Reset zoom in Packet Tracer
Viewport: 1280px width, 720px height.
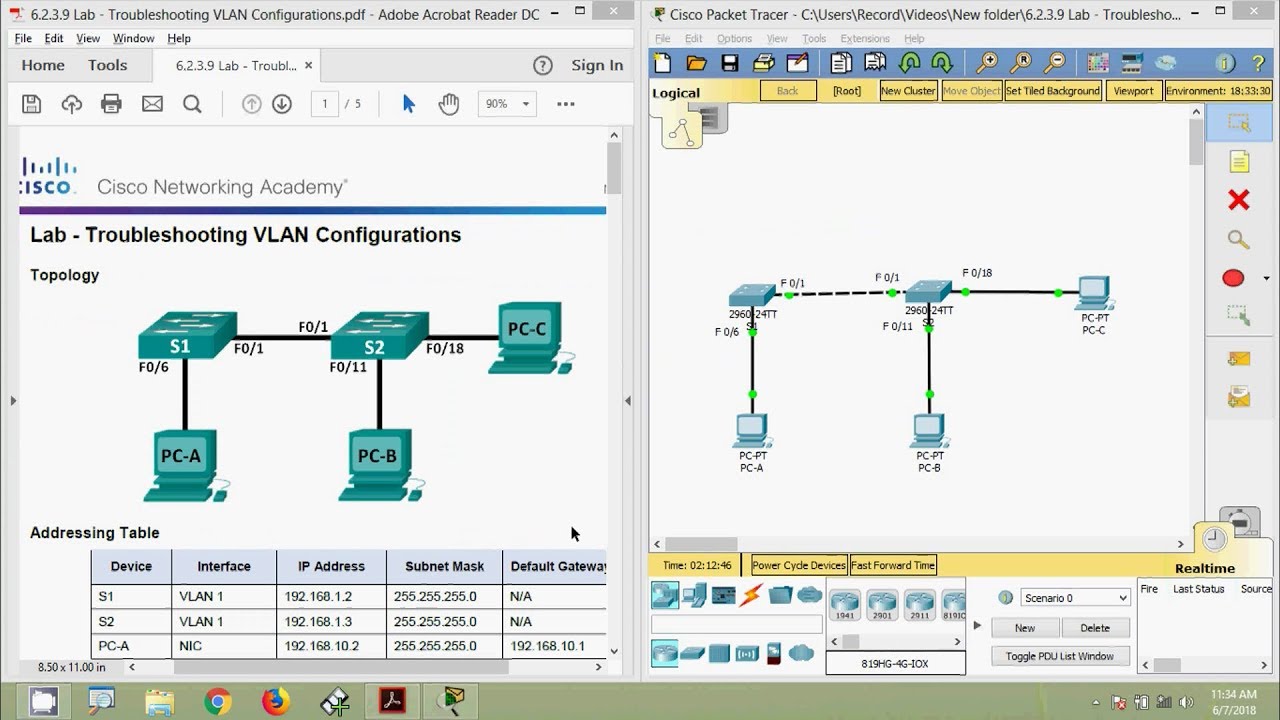coord(1021,63)
